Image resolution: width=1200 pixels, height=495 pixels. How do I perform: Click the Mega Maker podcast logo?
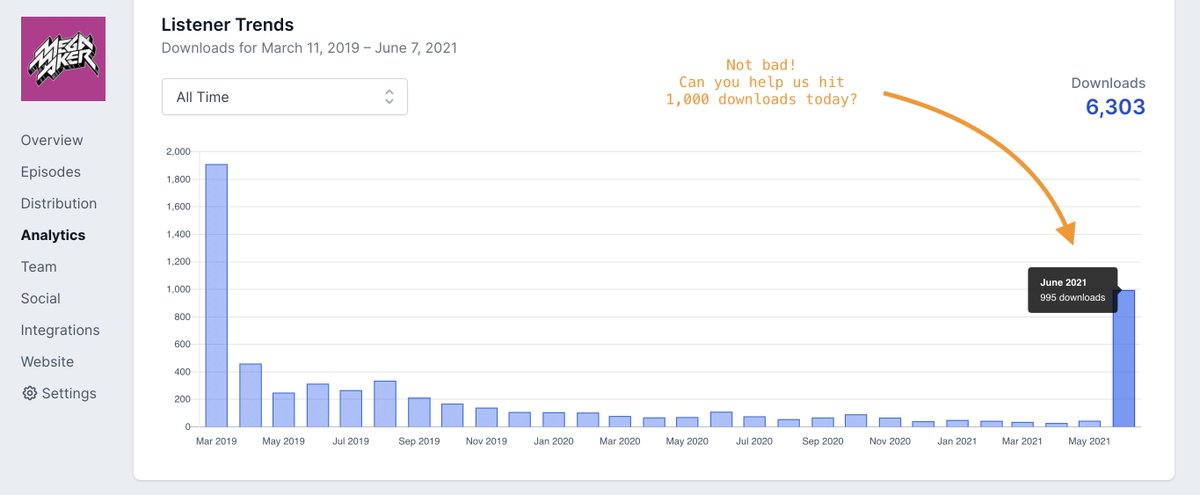pos(62,57)
